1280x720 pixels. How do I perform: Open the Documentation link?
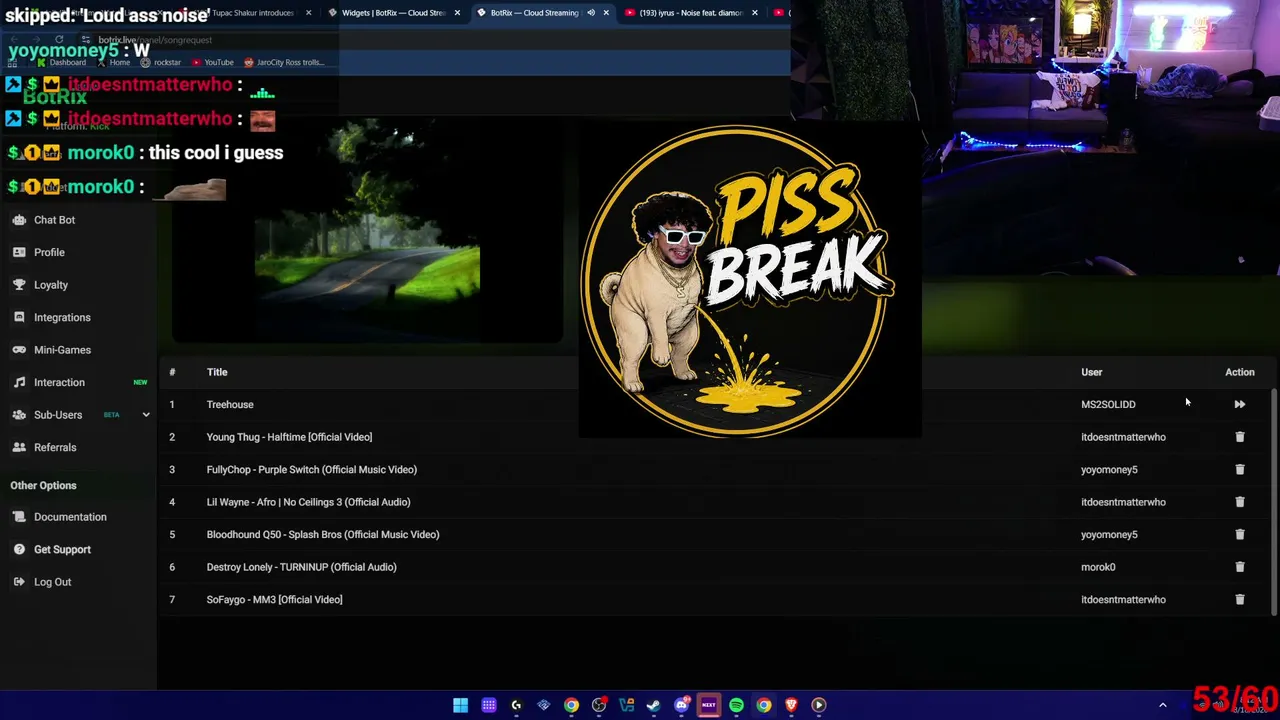(70, 517)
